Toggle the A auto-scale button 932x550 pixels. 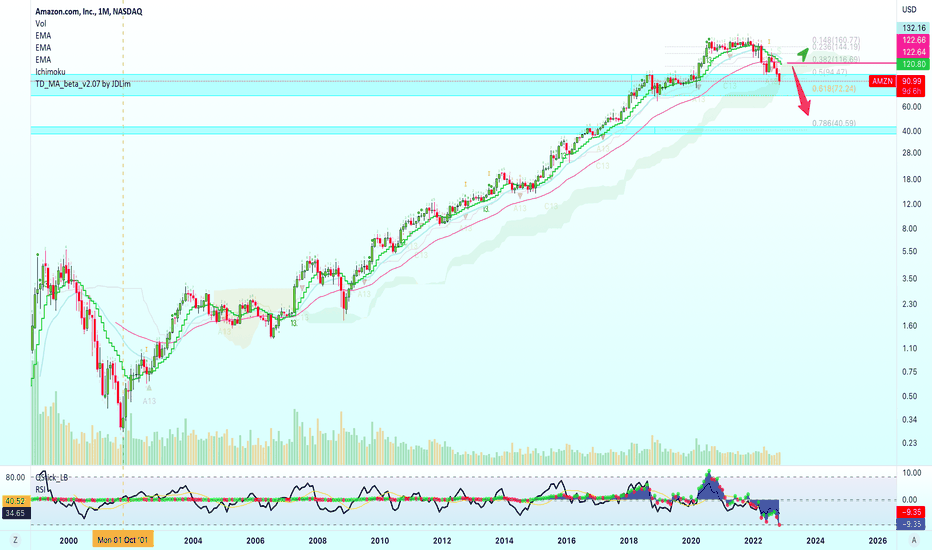point(914,540)
